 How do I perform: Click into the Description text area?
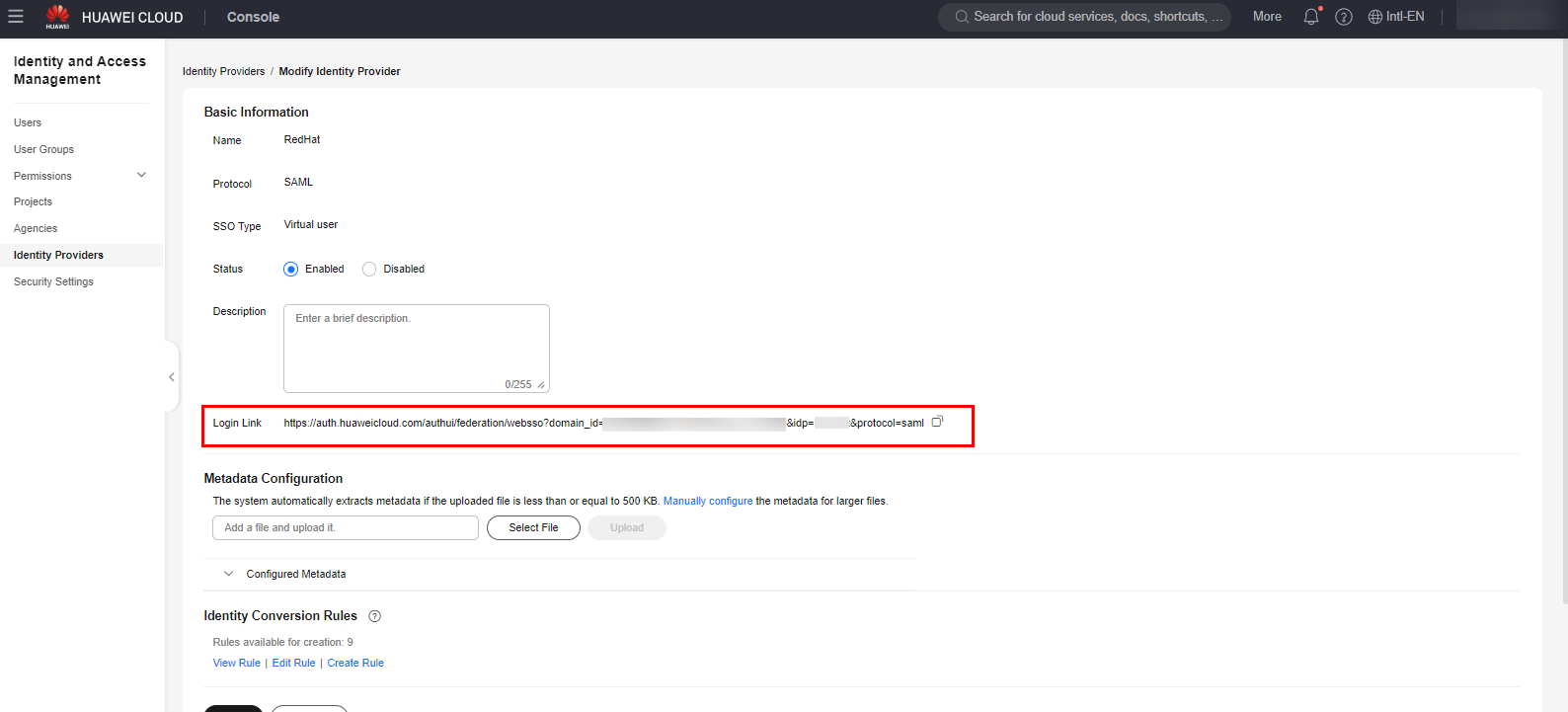click(x=416, y=348)
